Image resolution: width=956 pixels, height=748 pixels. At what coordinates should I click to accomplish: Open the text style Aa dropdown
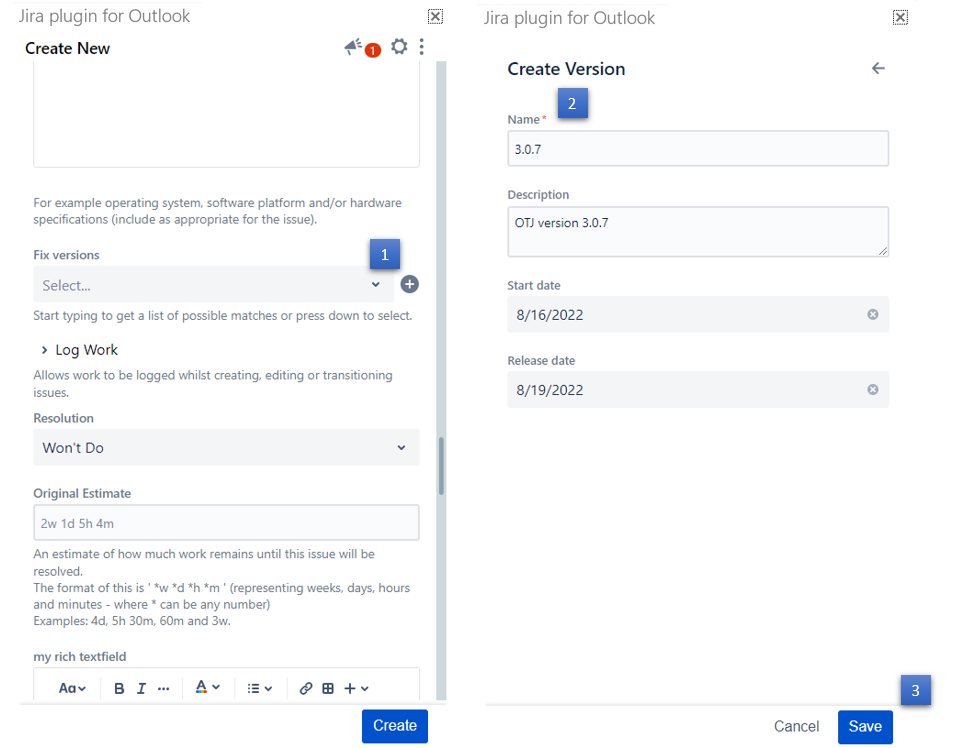coord(72,689)
